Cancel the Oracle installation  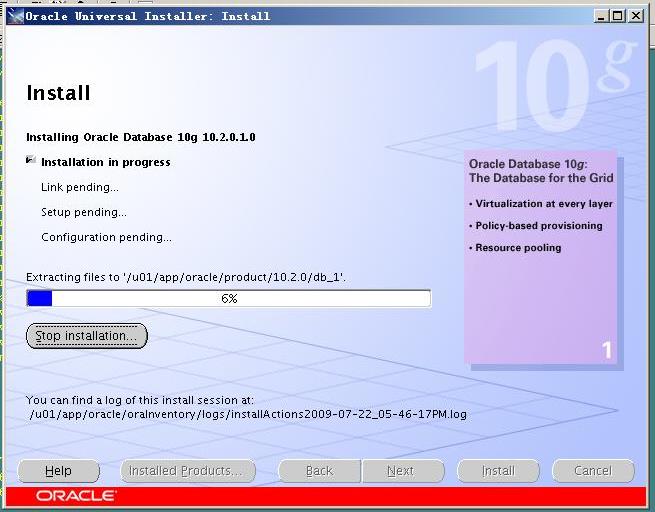(593, 471)
